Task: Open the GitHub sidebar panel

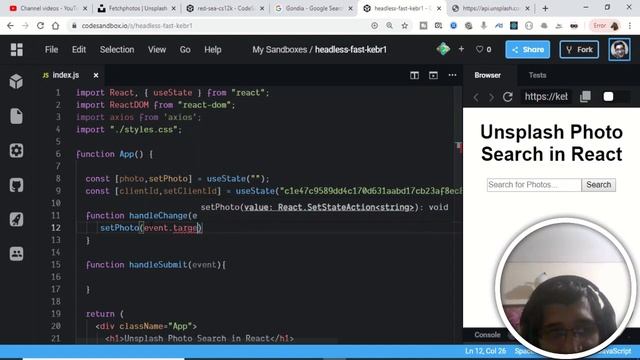Action: point(16,185)
